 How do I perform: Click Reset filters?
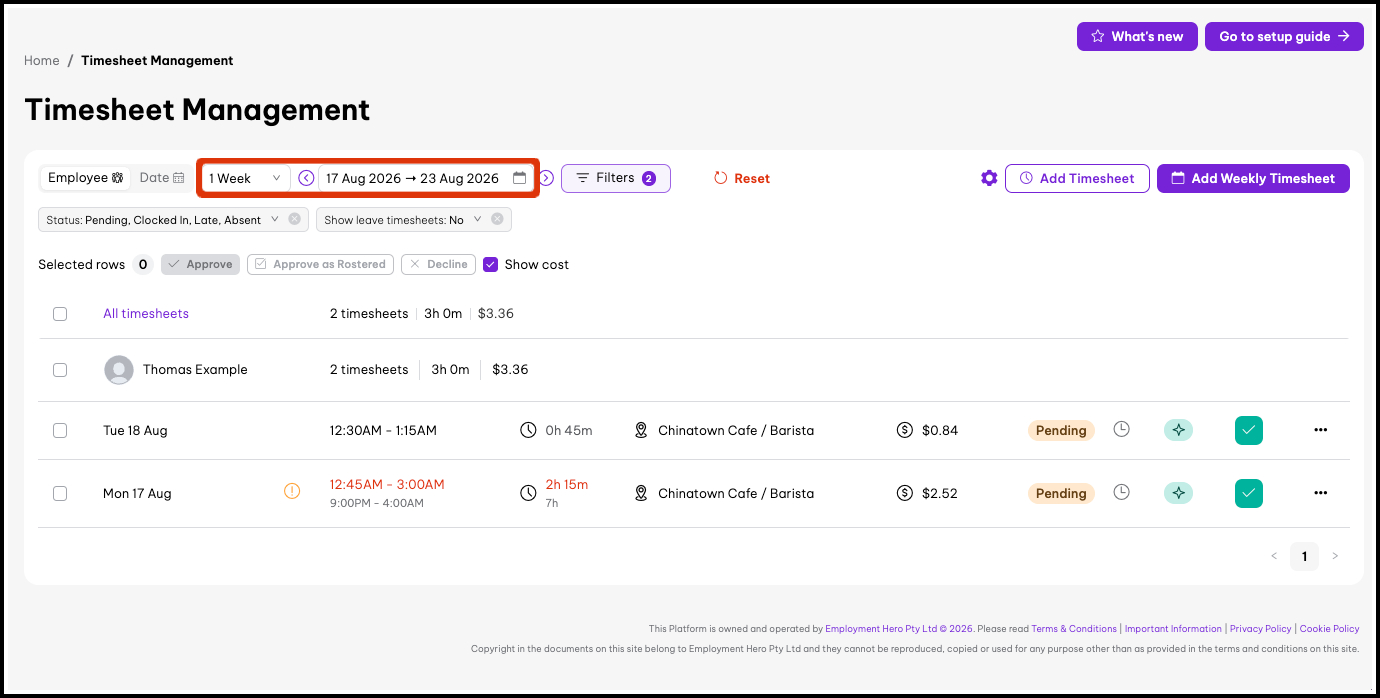coord(741,178)
